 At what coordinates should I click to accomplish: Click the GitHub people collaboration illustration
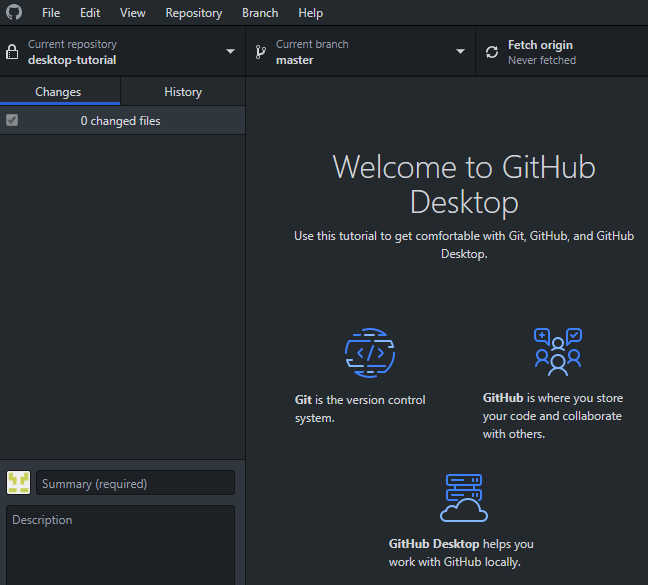[x=557, y=352]
